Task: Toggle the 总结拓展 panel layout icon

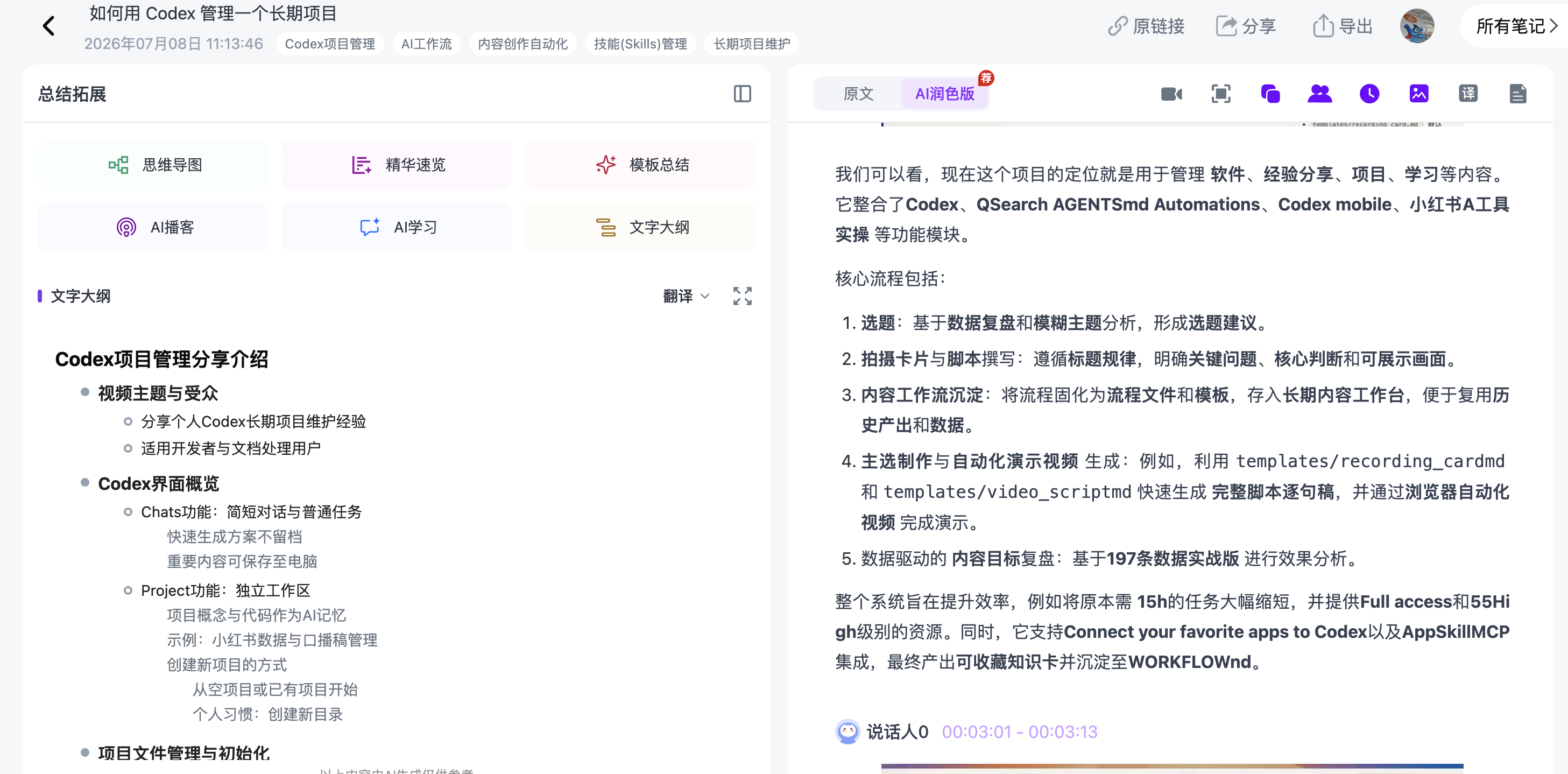Action: pyautogui.click(x=742, y=94)
